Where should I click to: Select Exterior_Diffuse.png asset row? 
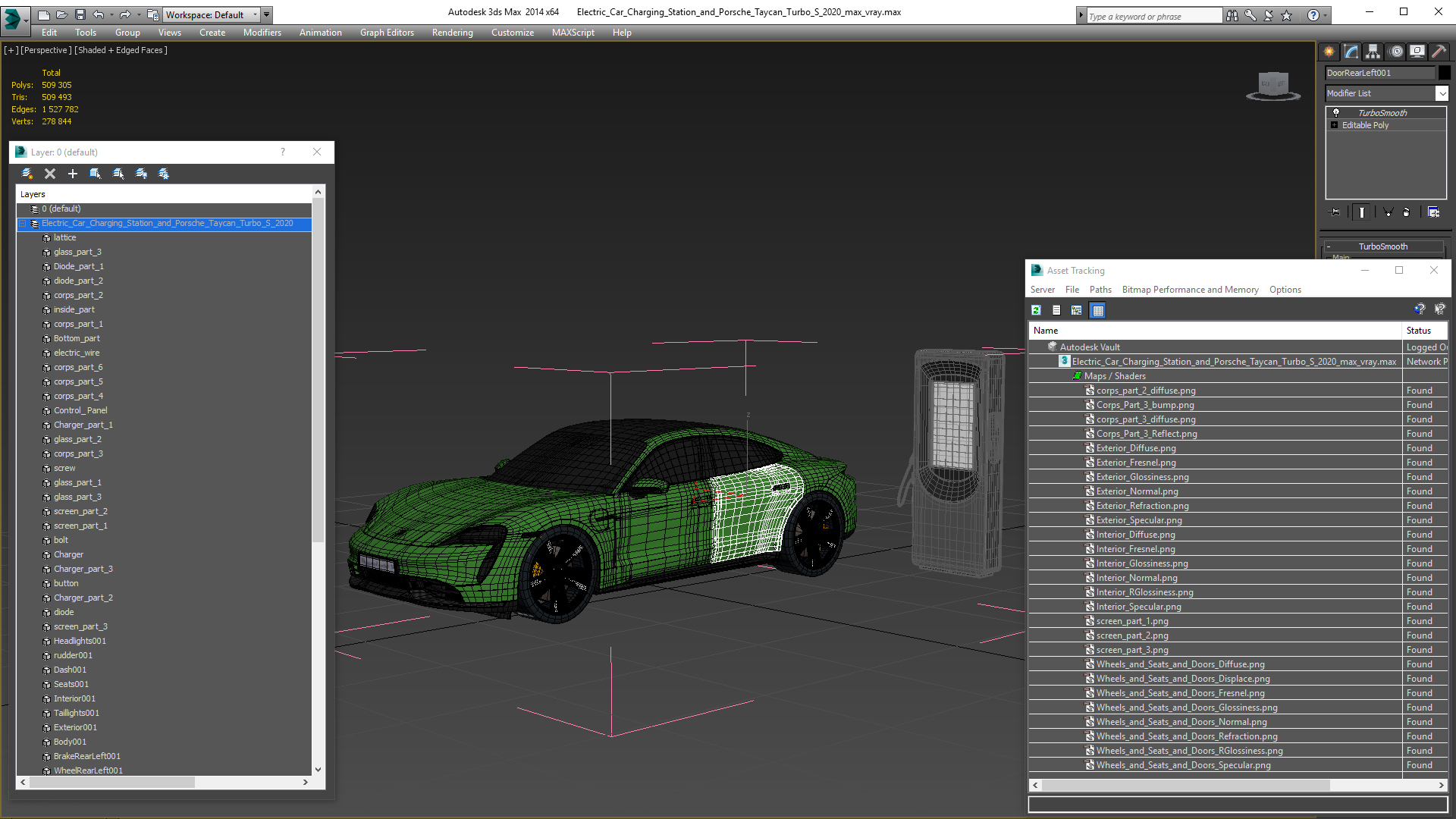point(1238,448)
